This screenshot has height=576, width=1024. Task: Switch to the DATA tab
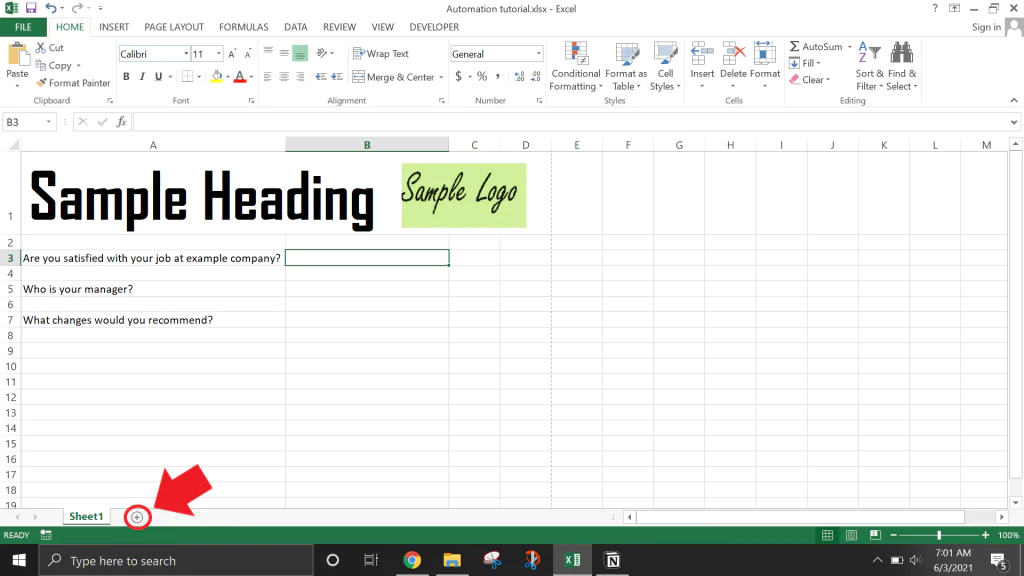[295, 27]
